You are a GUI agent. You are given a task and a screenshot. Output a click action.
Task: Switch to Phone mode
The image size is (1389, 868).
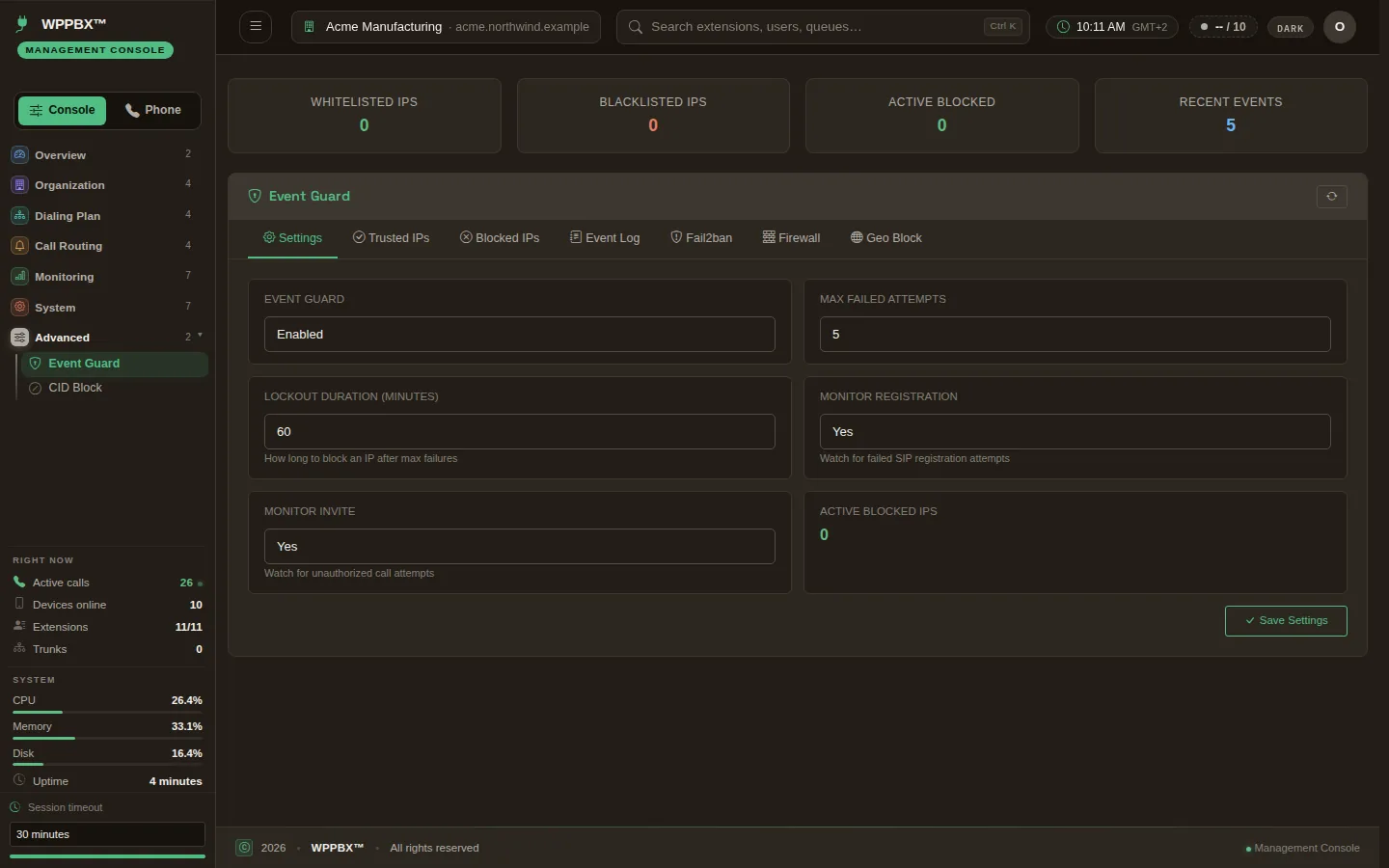[x=153, y=110]
